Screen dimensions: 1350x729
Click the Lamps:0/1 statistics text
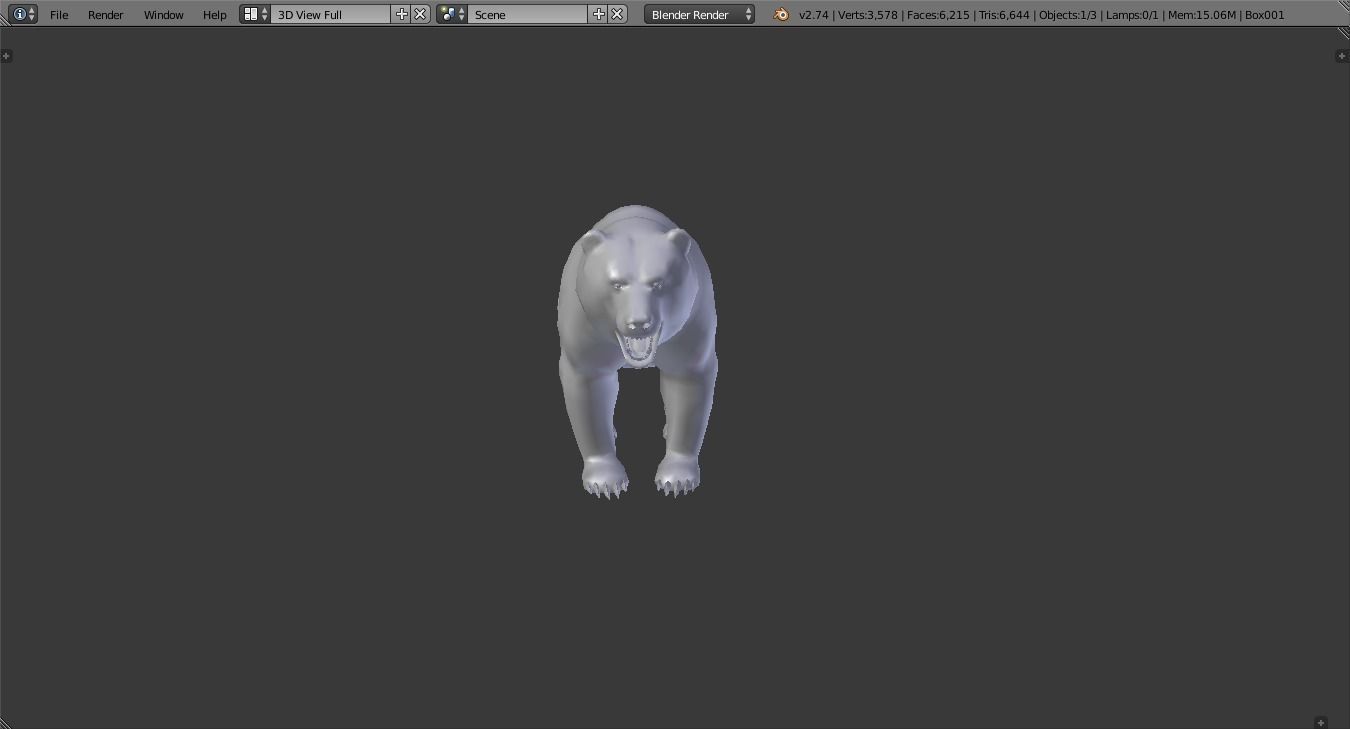pyautogui.click(x=1133, y=15)
